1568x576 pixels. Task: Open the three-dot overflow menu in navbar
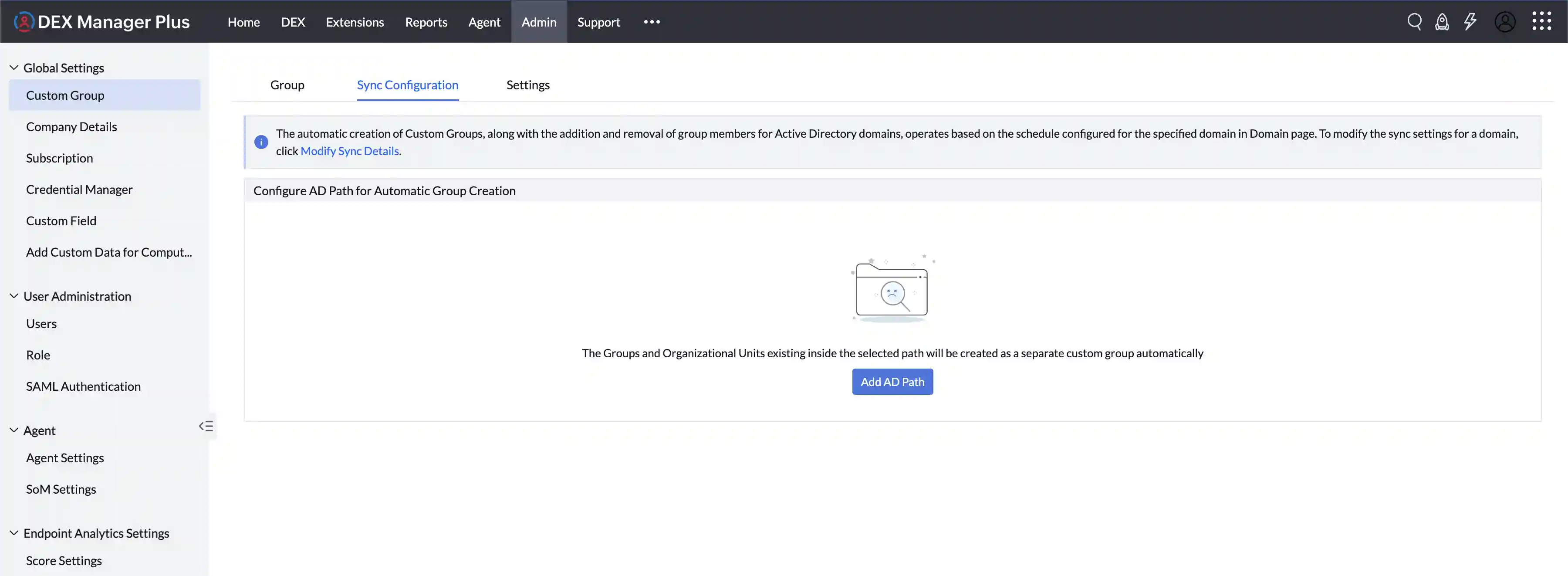click(651, 22)
